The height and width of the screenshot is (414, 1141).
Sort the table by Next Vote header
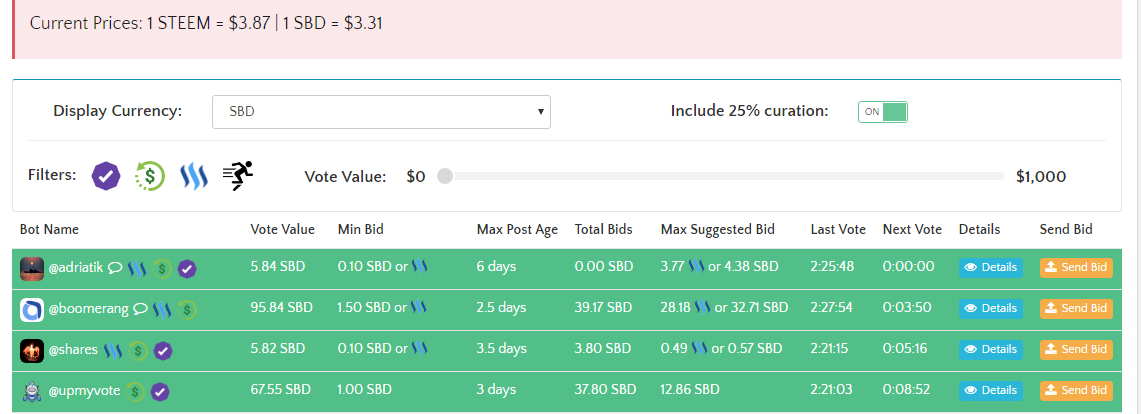[x=912, y=230]
